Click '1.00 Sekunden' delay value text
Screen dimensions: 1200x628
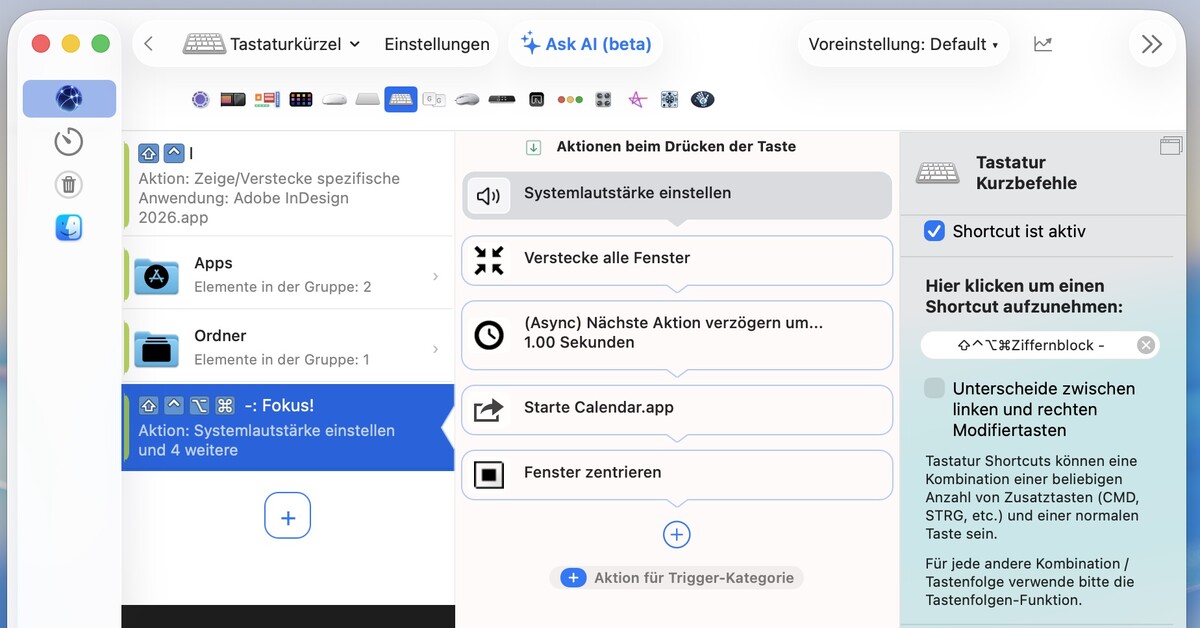click(x=579, y=343)
